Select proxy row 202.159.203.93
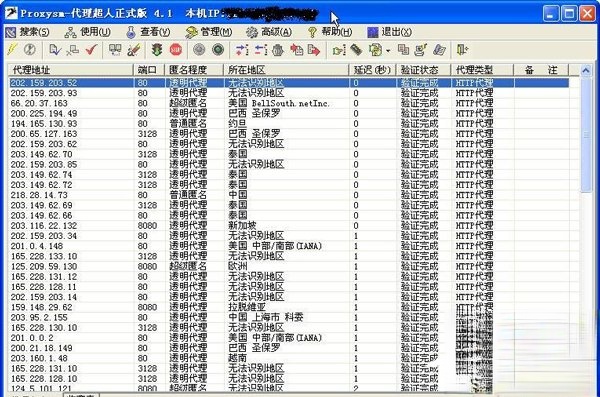Image resolution: width=600 pixels, height=397 pixels. (x=289, y=93)
